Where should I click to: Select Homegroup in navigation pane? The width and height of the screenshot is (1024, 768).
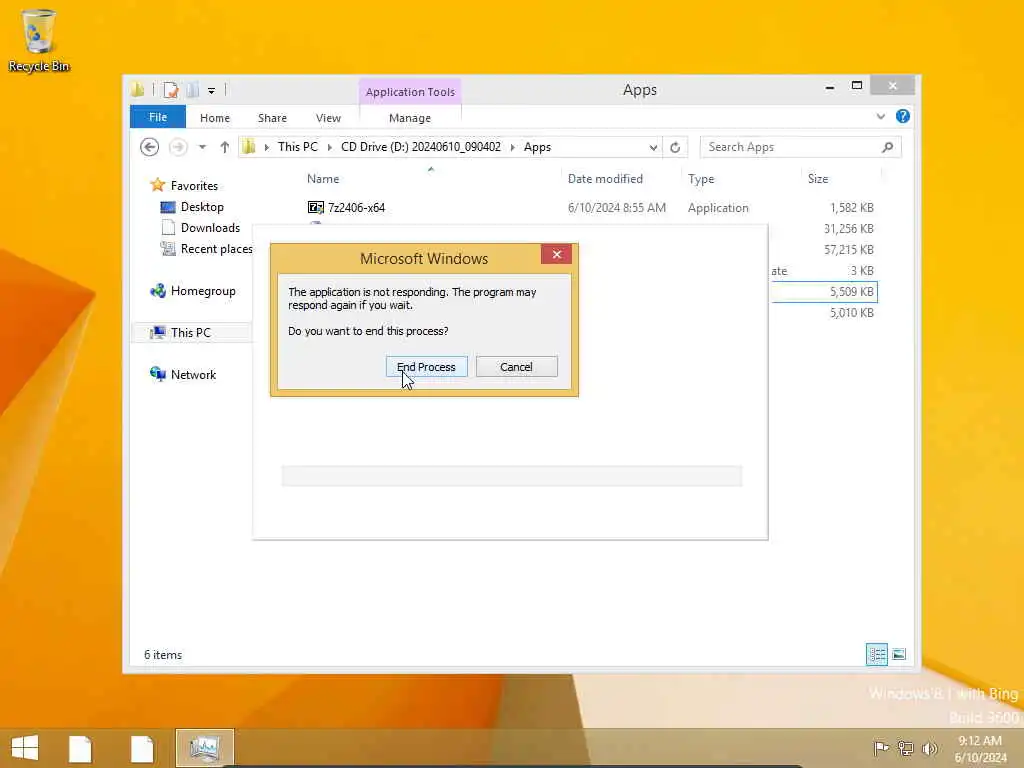(203, 291)
